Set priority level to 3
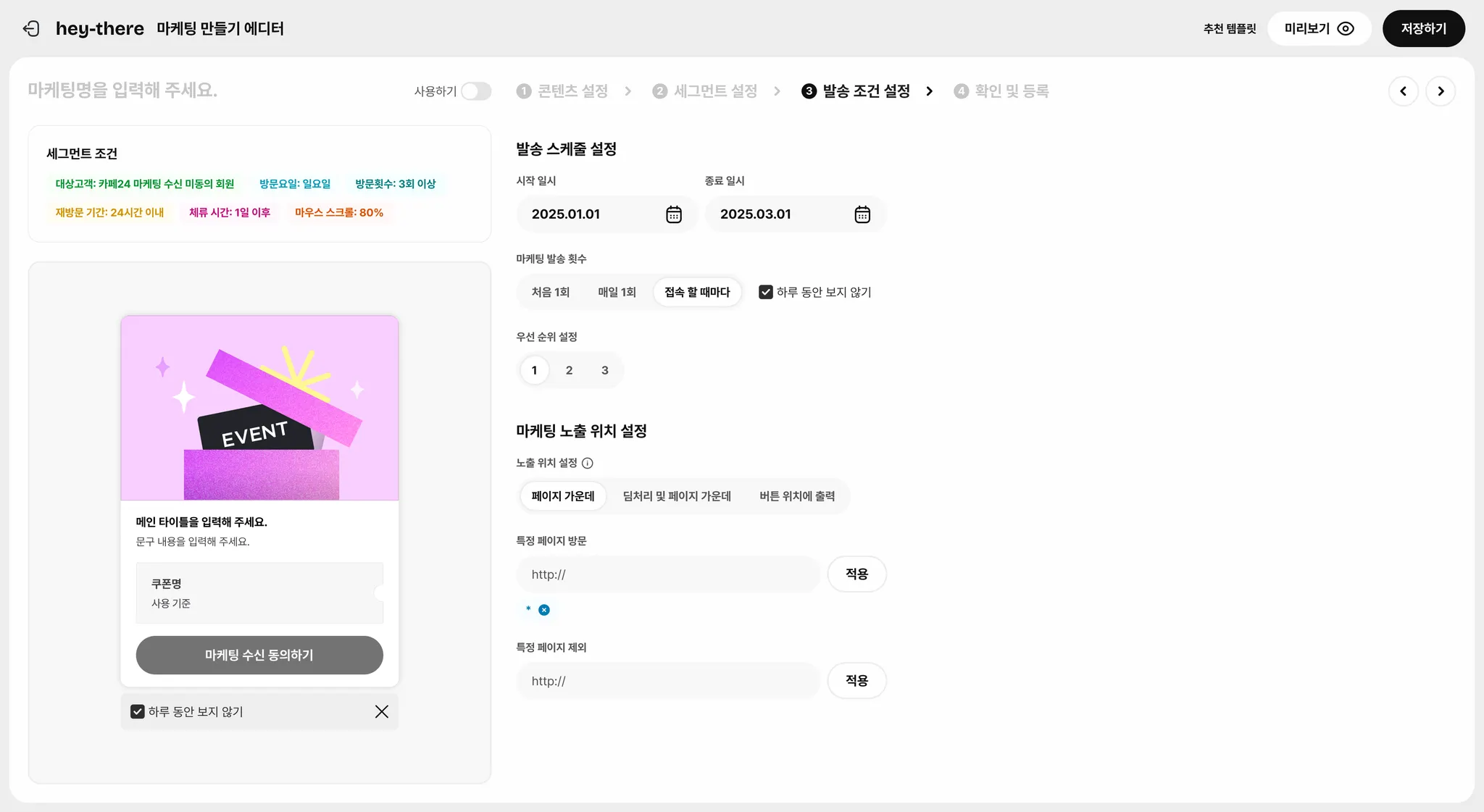This screenshot has height=812, width=1484. tap(604, 370)
